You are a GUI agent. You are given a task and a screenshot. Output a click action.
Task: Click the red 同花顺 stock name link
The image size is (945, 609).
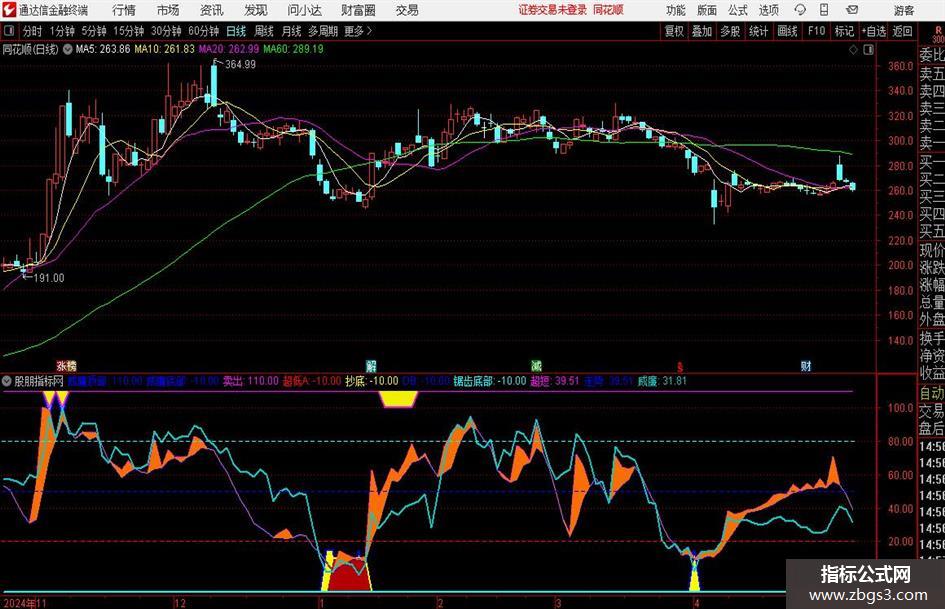608,10
